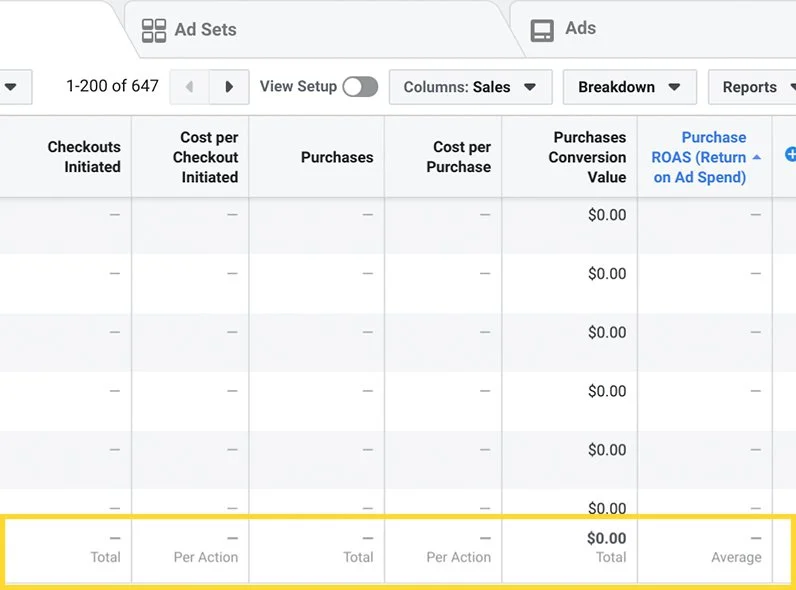Click the Purchases column header
This screenshot has height=590, width=796.
pyautogui.click(x=337, y=157)
